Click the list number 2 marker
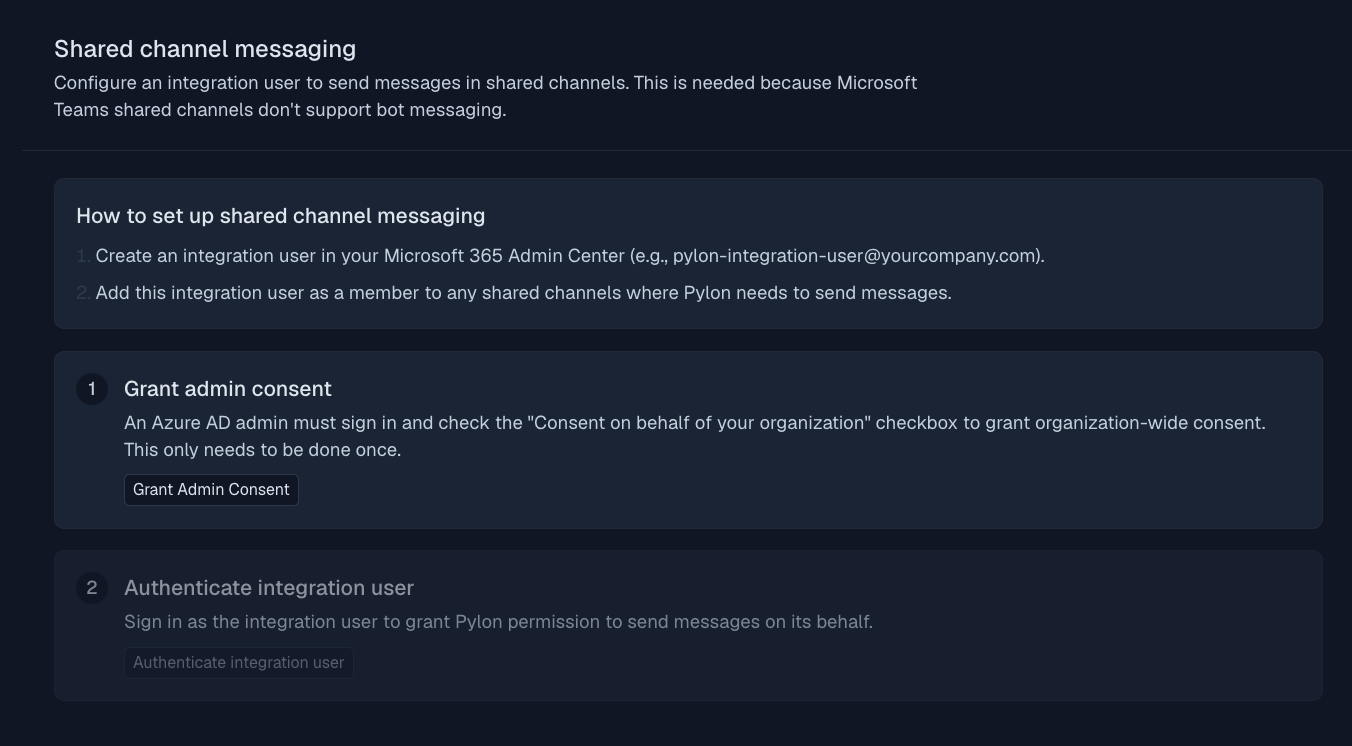 (83, 293)
